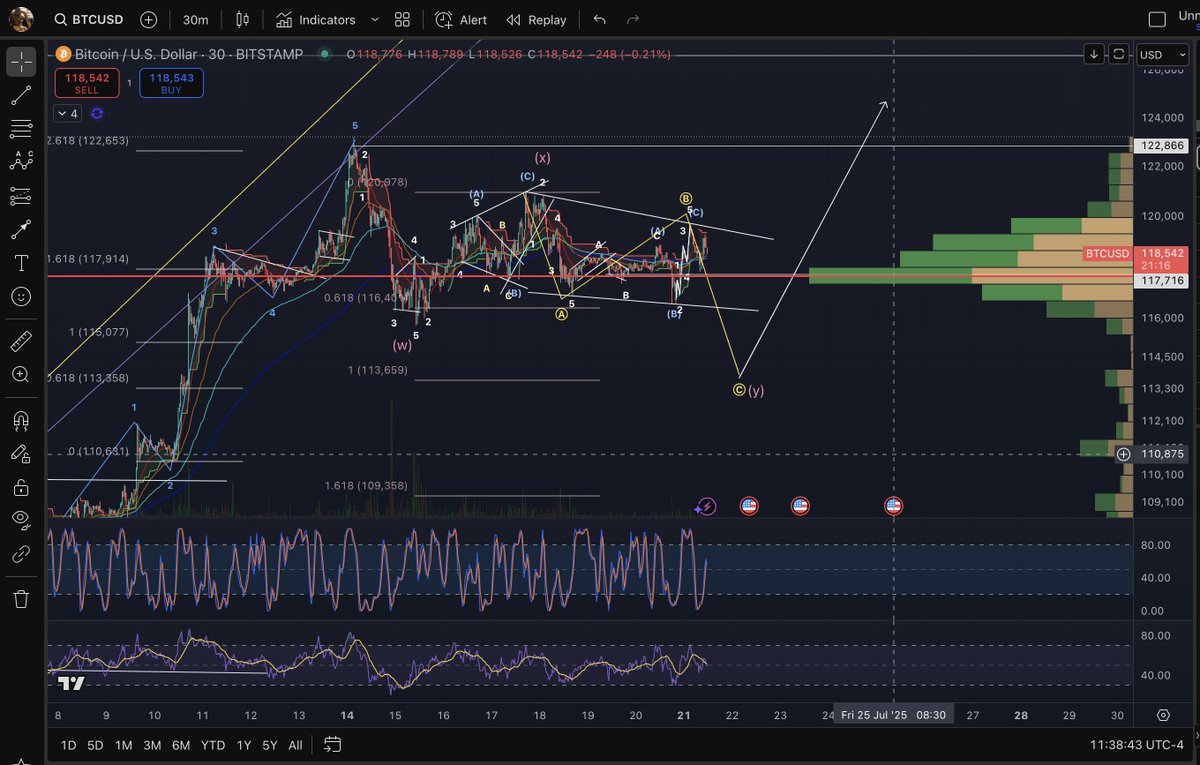Click the user profile avatar
Screen dimensions: 1200x765
(20, 19)
